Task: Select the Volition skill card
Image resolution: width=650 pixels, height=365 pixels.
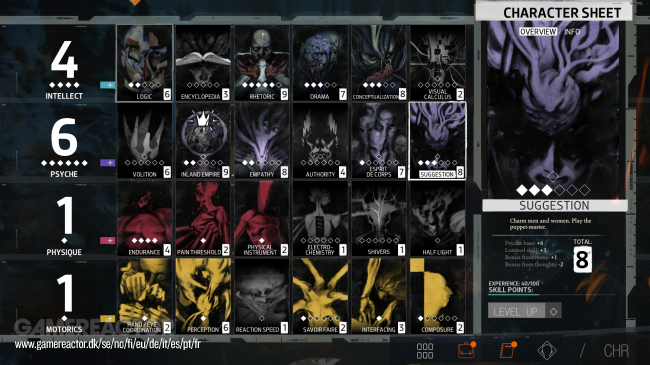Action: tap(144, 141)
